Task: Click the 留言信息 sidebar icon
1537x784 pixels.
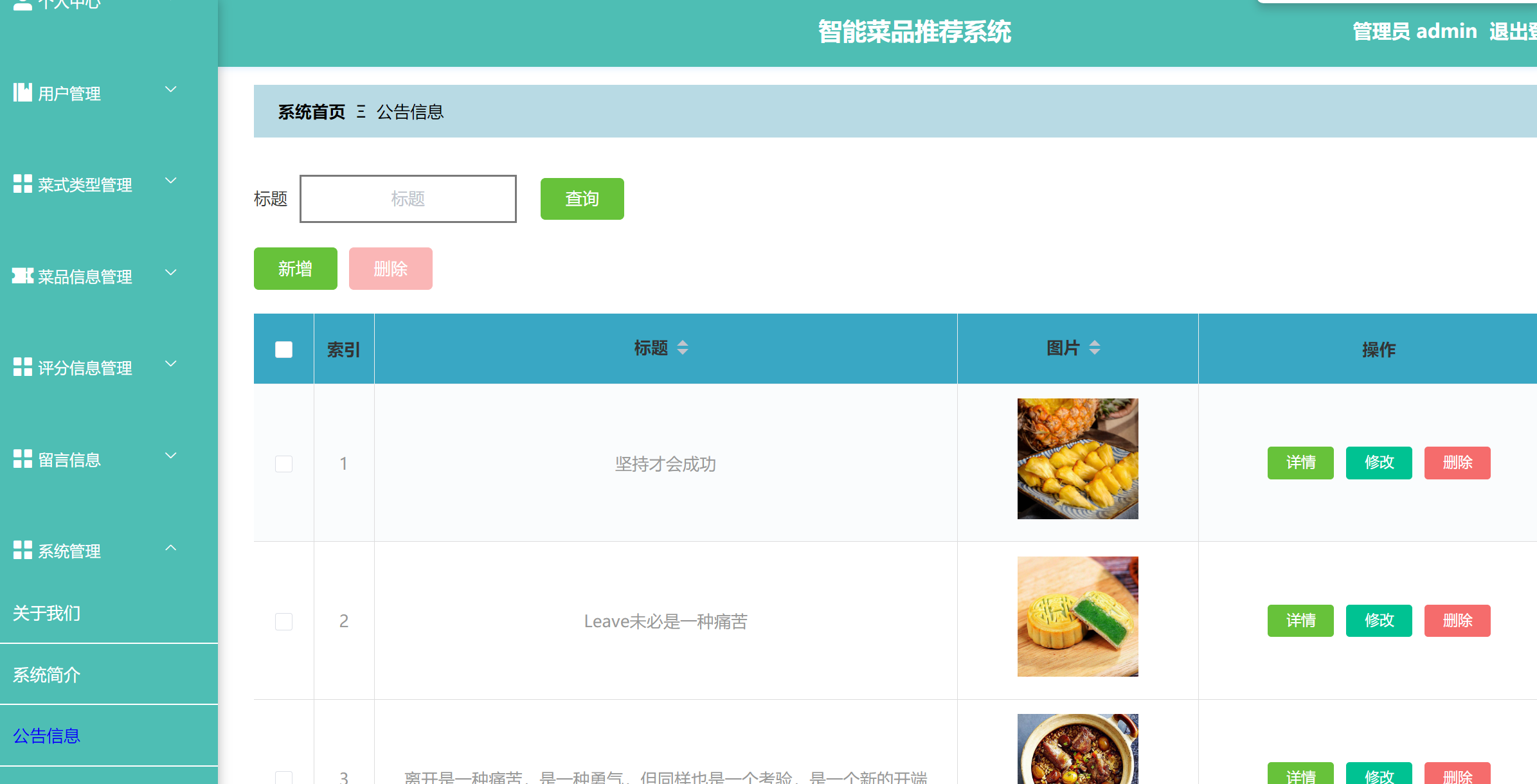Action: coord(22,458)
